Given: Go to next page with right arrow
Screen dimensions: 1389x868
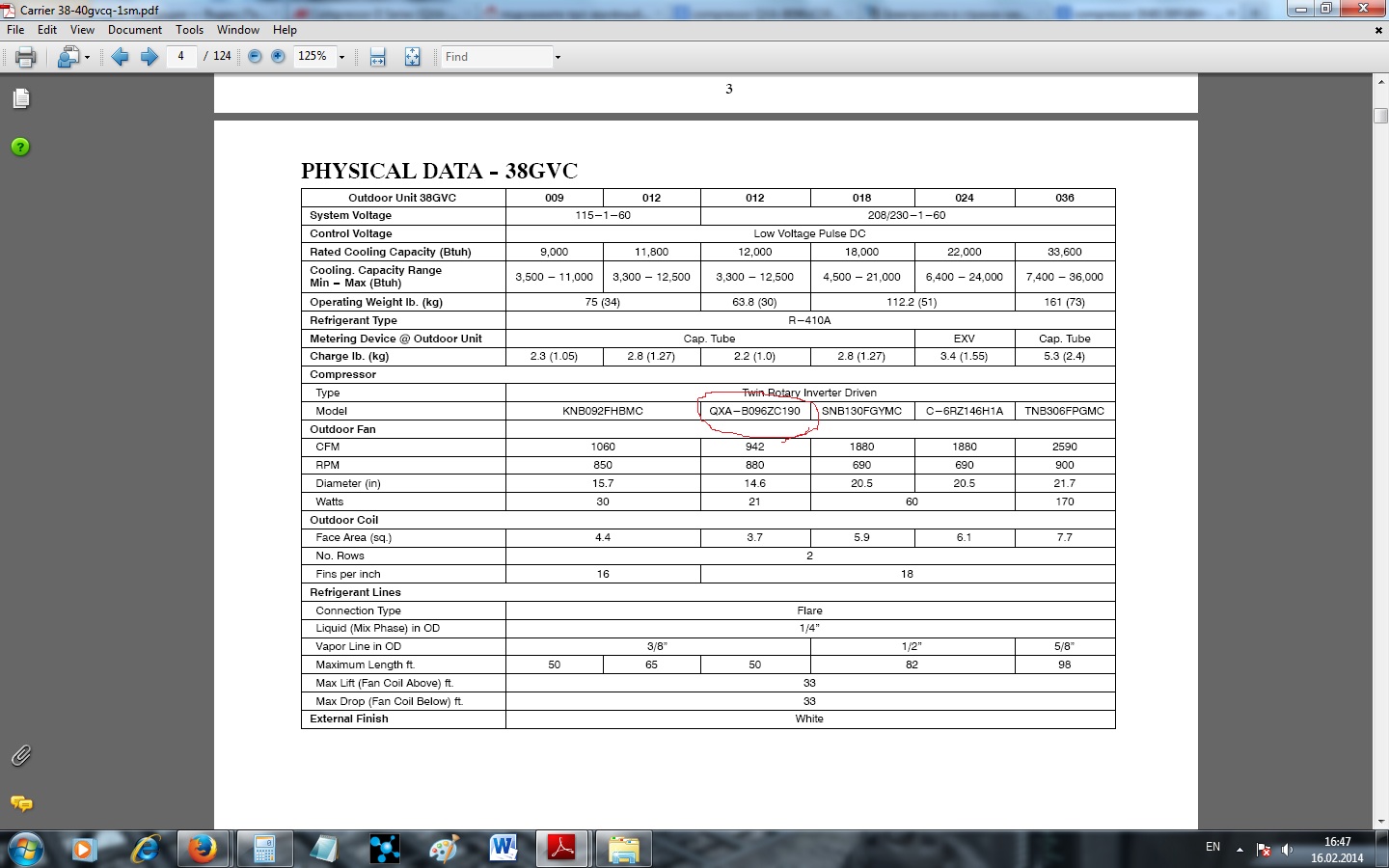Looking at the screenshot, I should click(x=149, y=57).
